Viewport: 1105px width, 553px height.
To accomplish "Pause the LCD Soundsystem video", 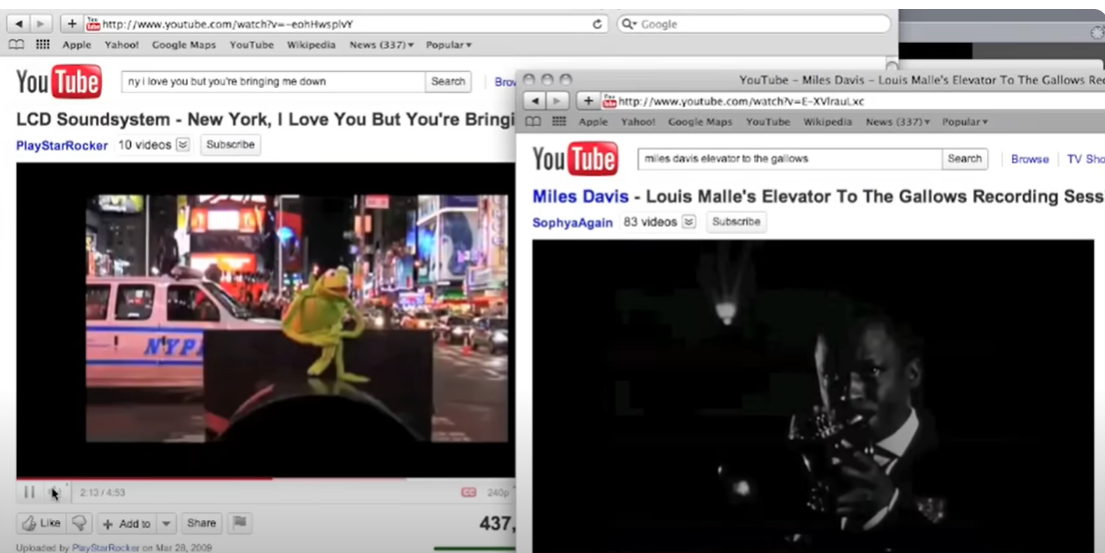I will tap(29, 492).
